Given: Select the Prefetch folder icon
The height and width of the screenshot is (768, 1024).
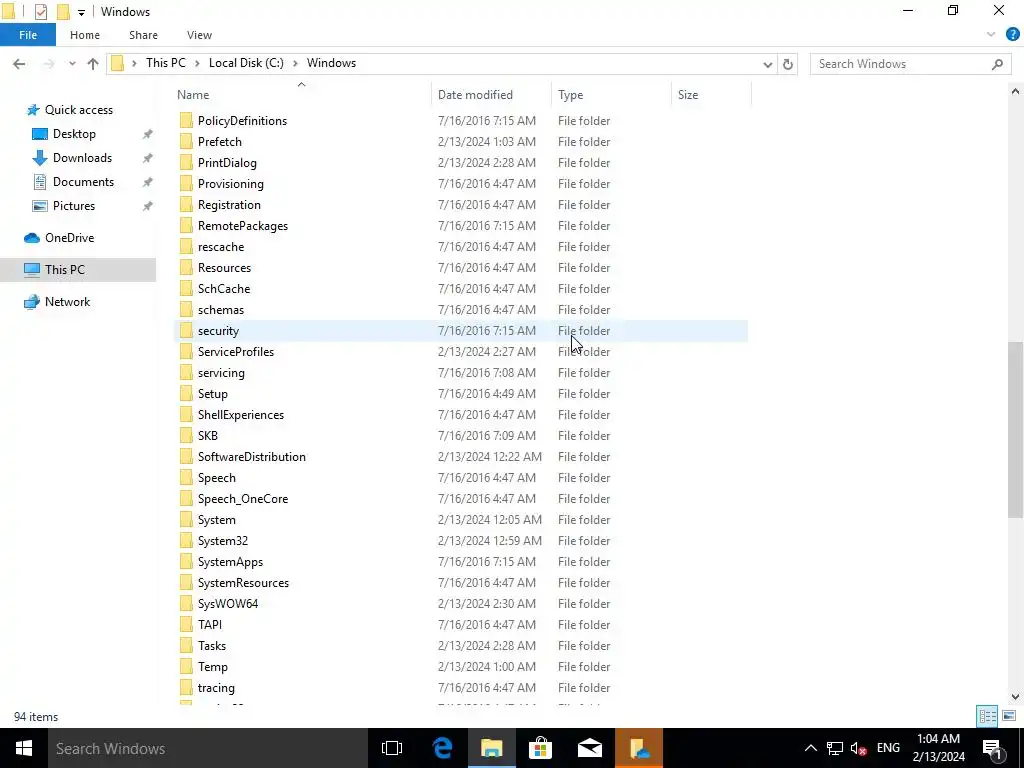Looking at the screenshot, I should pyautogui.click(x=186, y=142).
